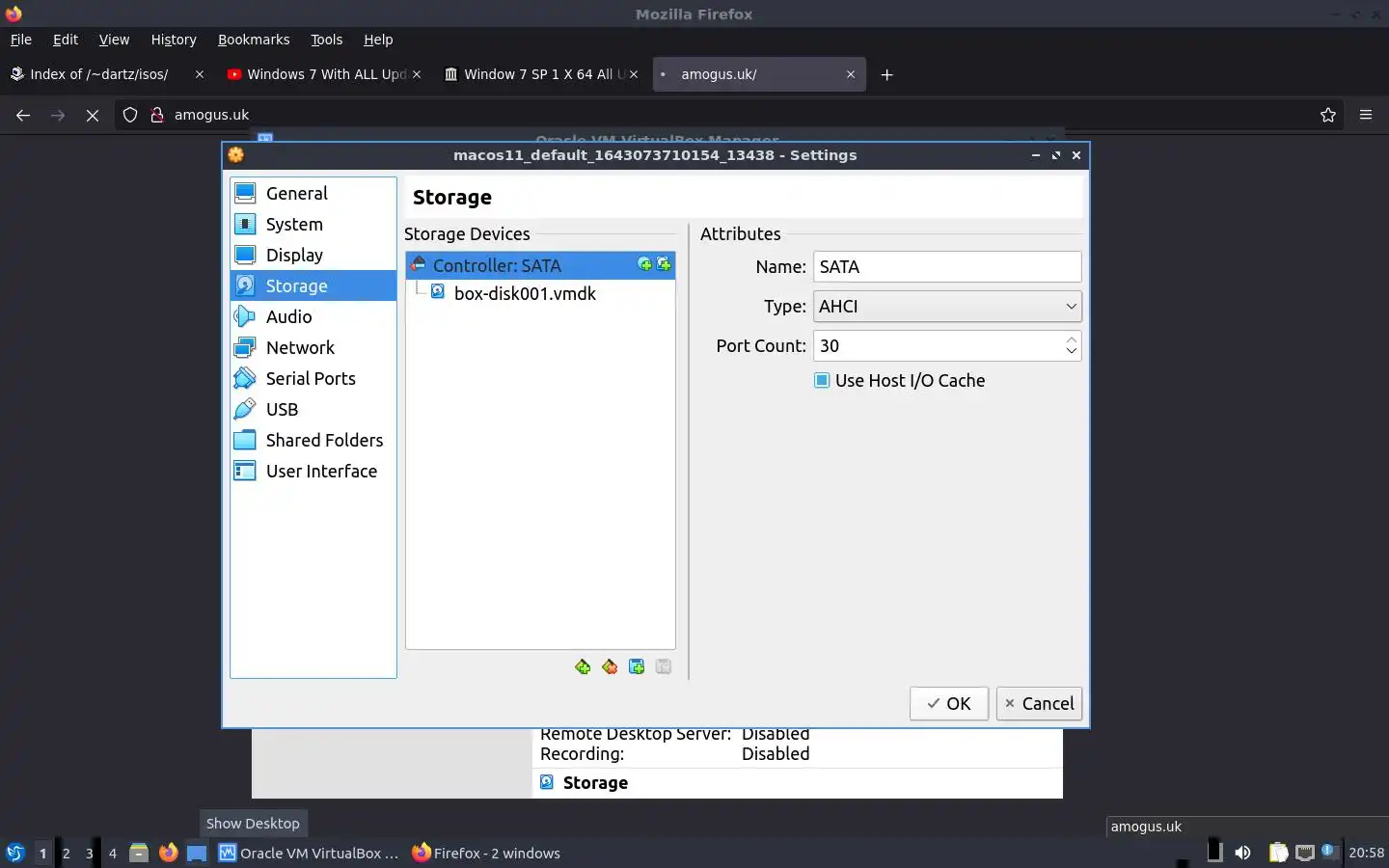Add hard disk to SATA controller
1389x868 pixels.
[x=664, y=264]
